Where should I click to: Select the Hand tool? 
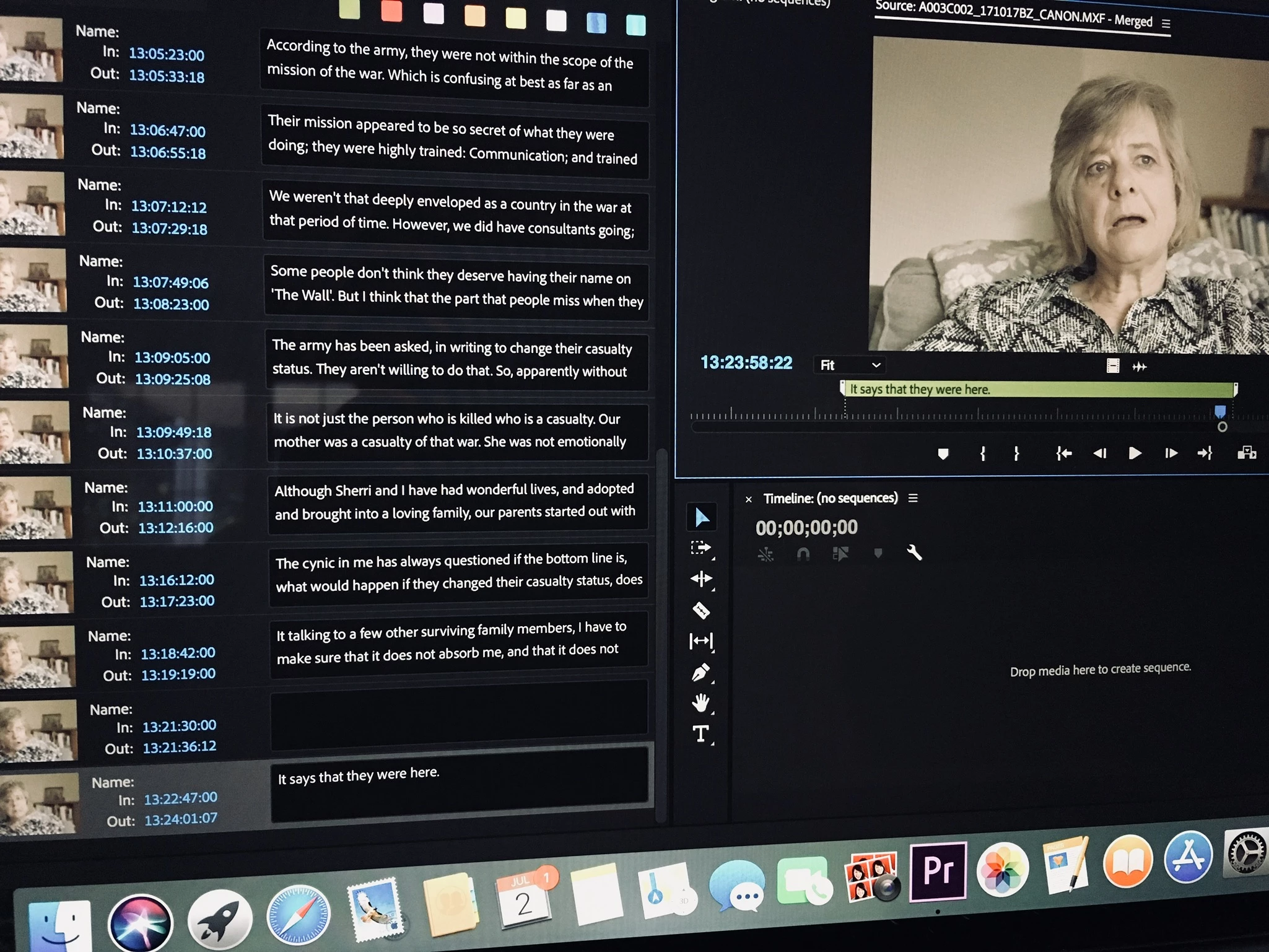pos(700,702)
